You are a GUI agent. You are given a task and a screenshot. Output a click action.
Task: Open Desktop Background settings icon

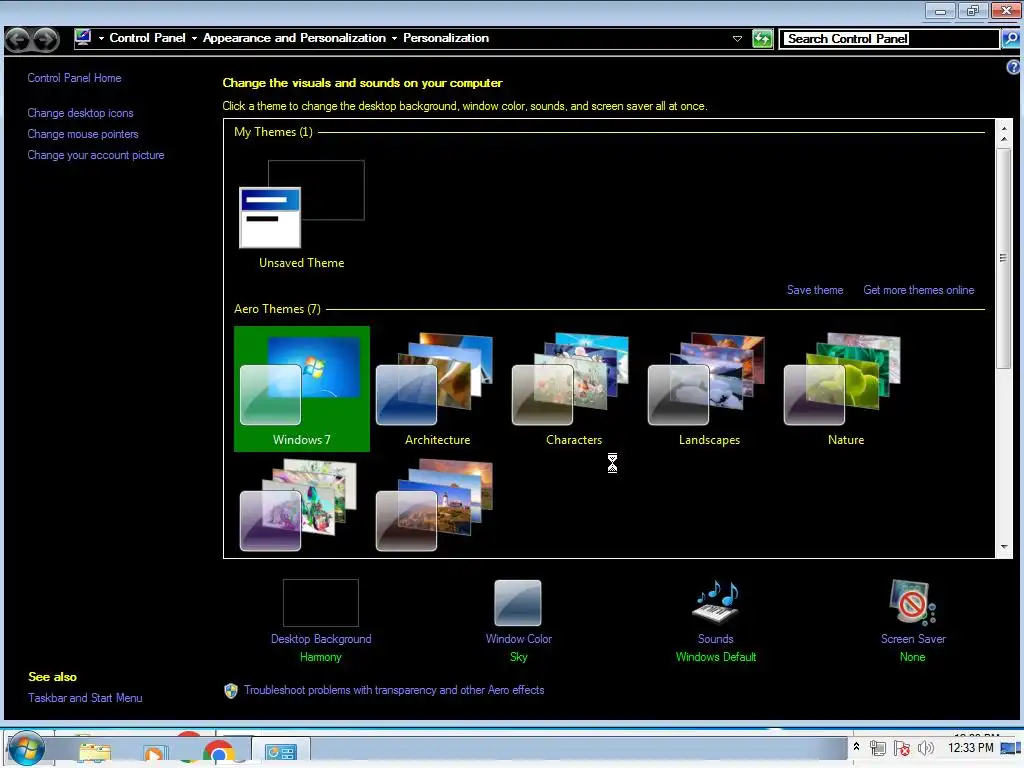pyautogui.click(x=321, y=603)
